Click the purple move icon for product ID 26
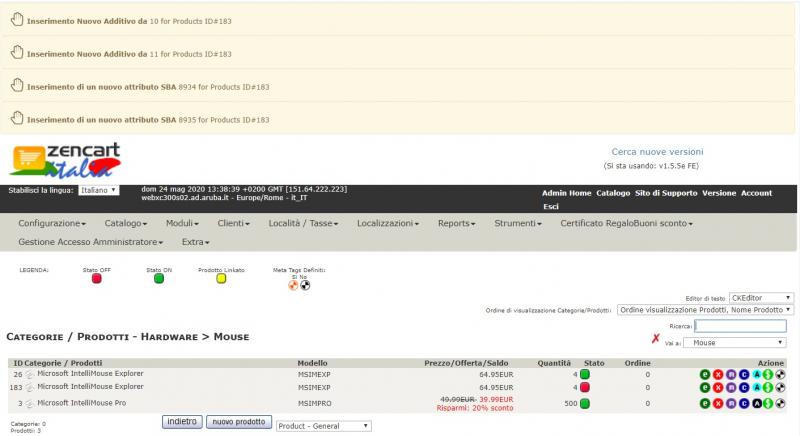Viewport: 800px width, 436px height. click(731, 374)
